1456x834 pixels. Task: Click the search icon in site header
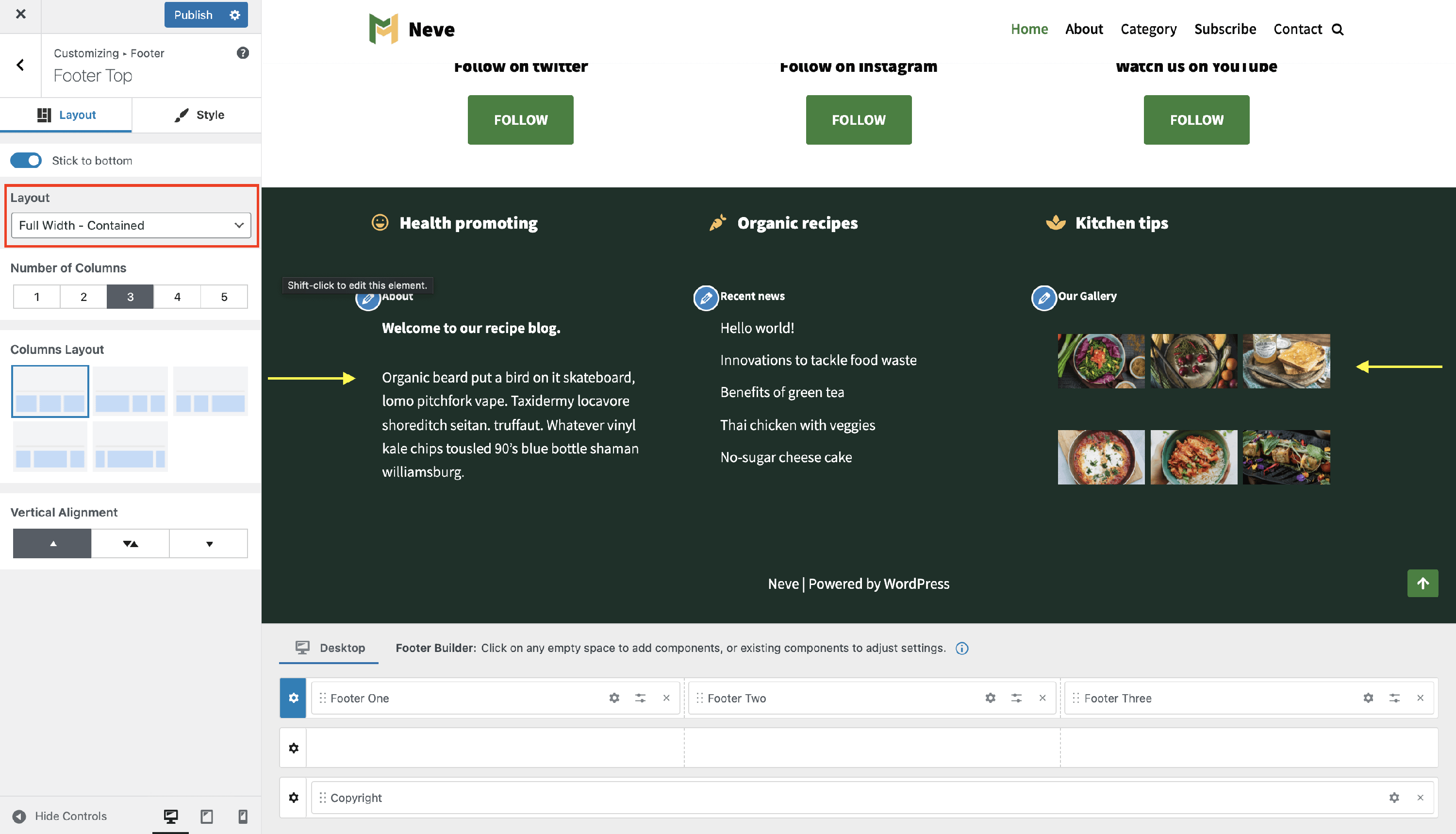tap(1337, 29)
